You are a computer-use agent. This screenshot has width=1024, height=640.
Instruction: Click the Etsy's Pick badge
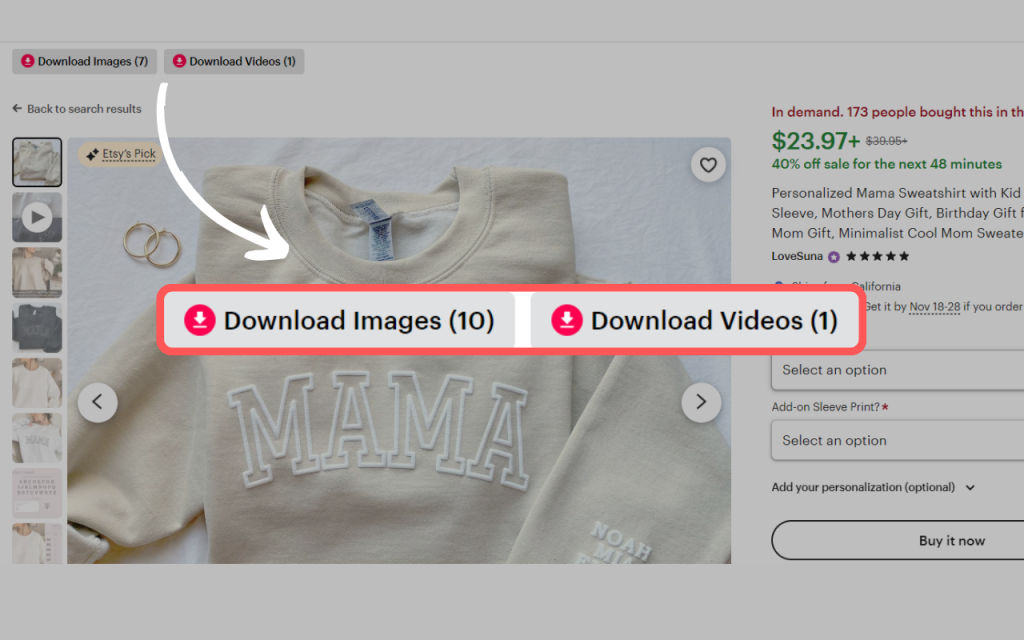pyautogui.click(x=119, y=156)
